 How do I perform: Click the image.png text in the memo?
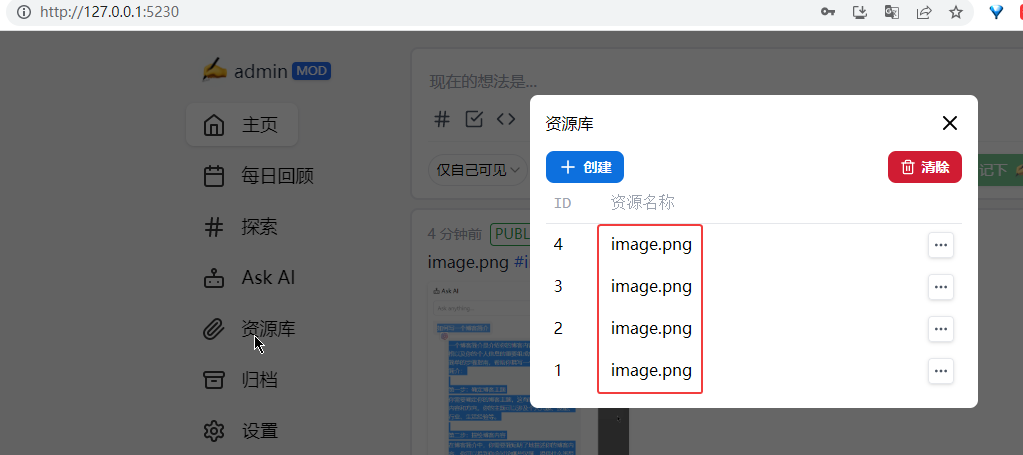pos(468,262)
